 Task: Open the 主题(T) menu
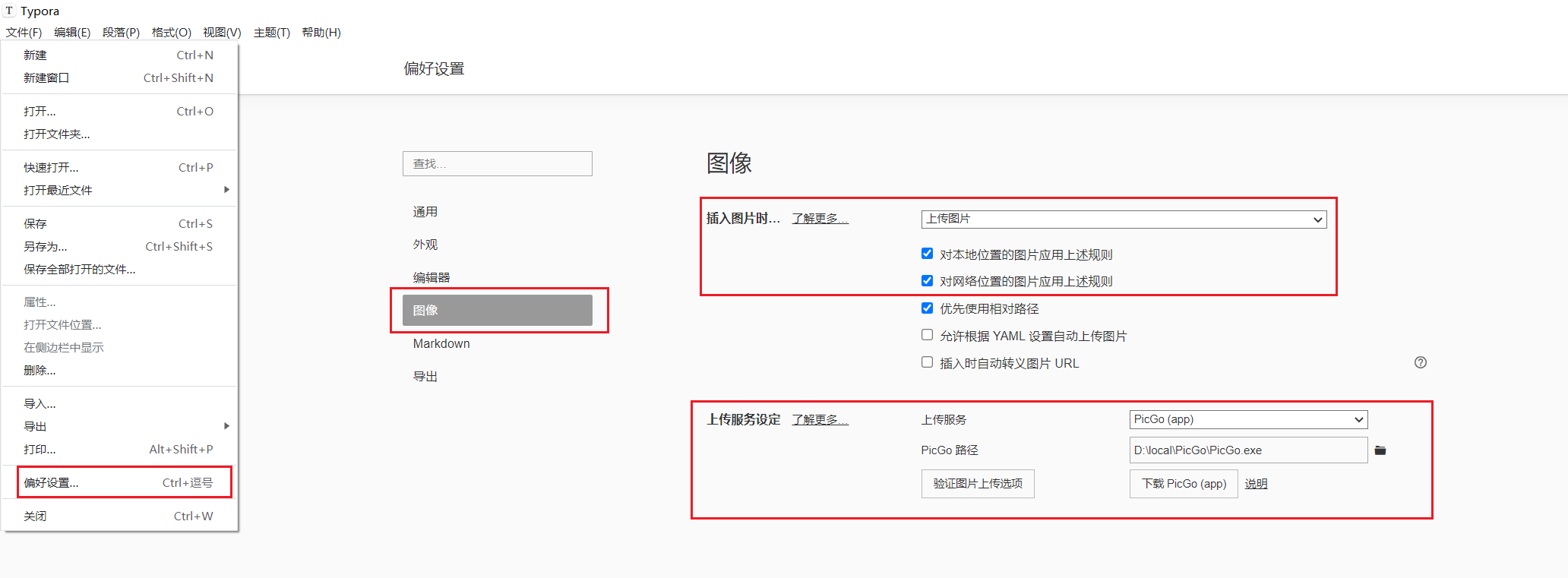coord(271,32)
